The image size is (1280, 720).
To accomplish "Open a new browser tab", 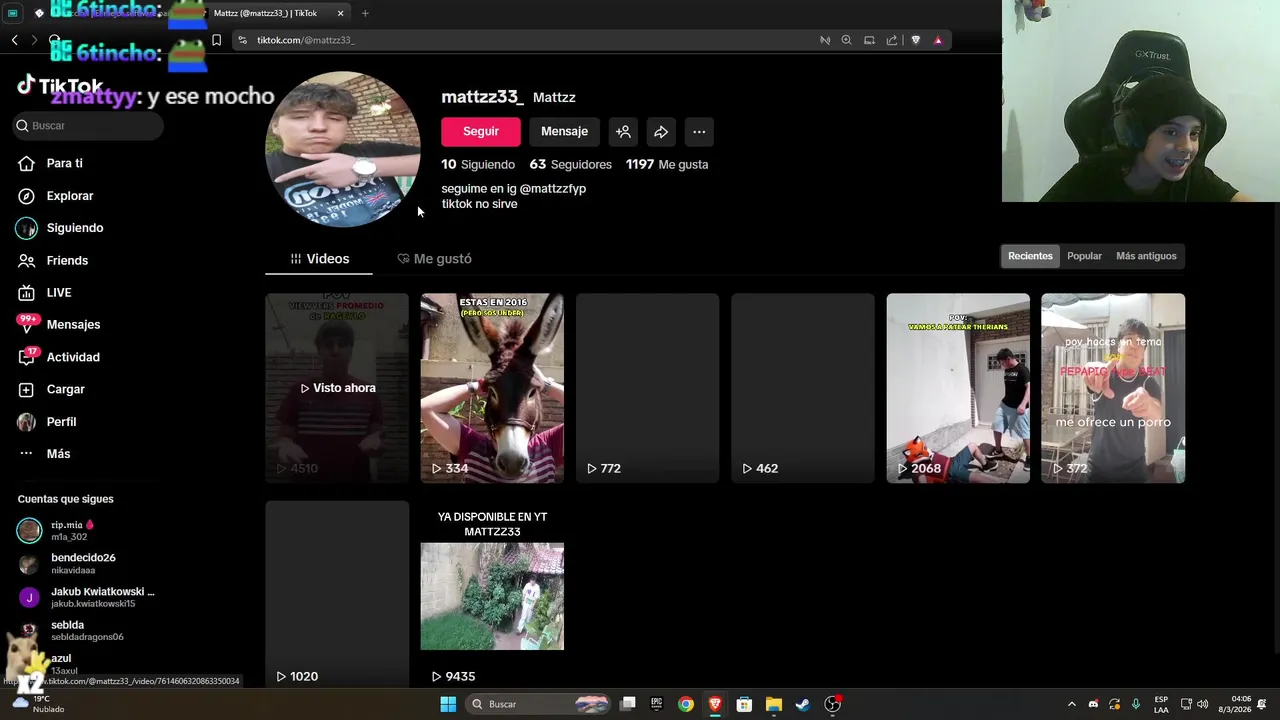I will (x=365, y=13).
